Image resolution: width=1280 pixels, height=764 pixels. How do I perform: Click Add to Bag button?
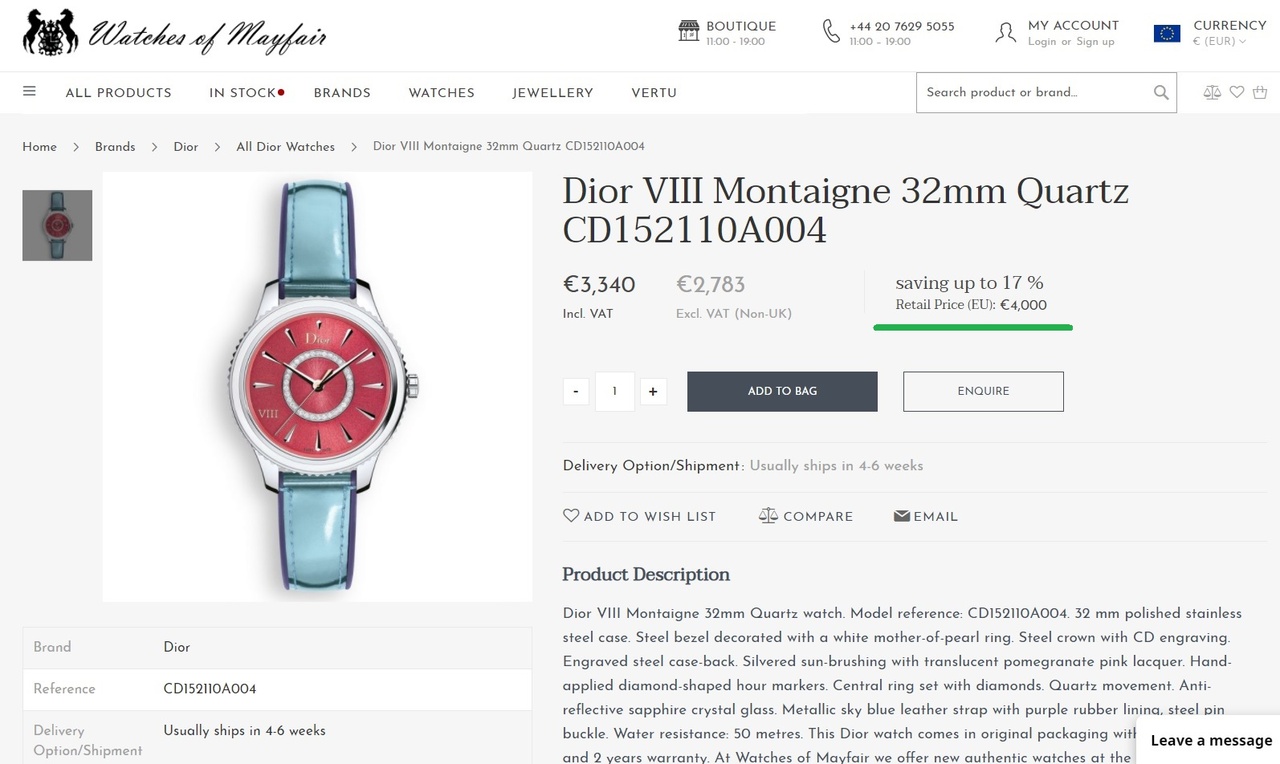(x=782, y=392)
